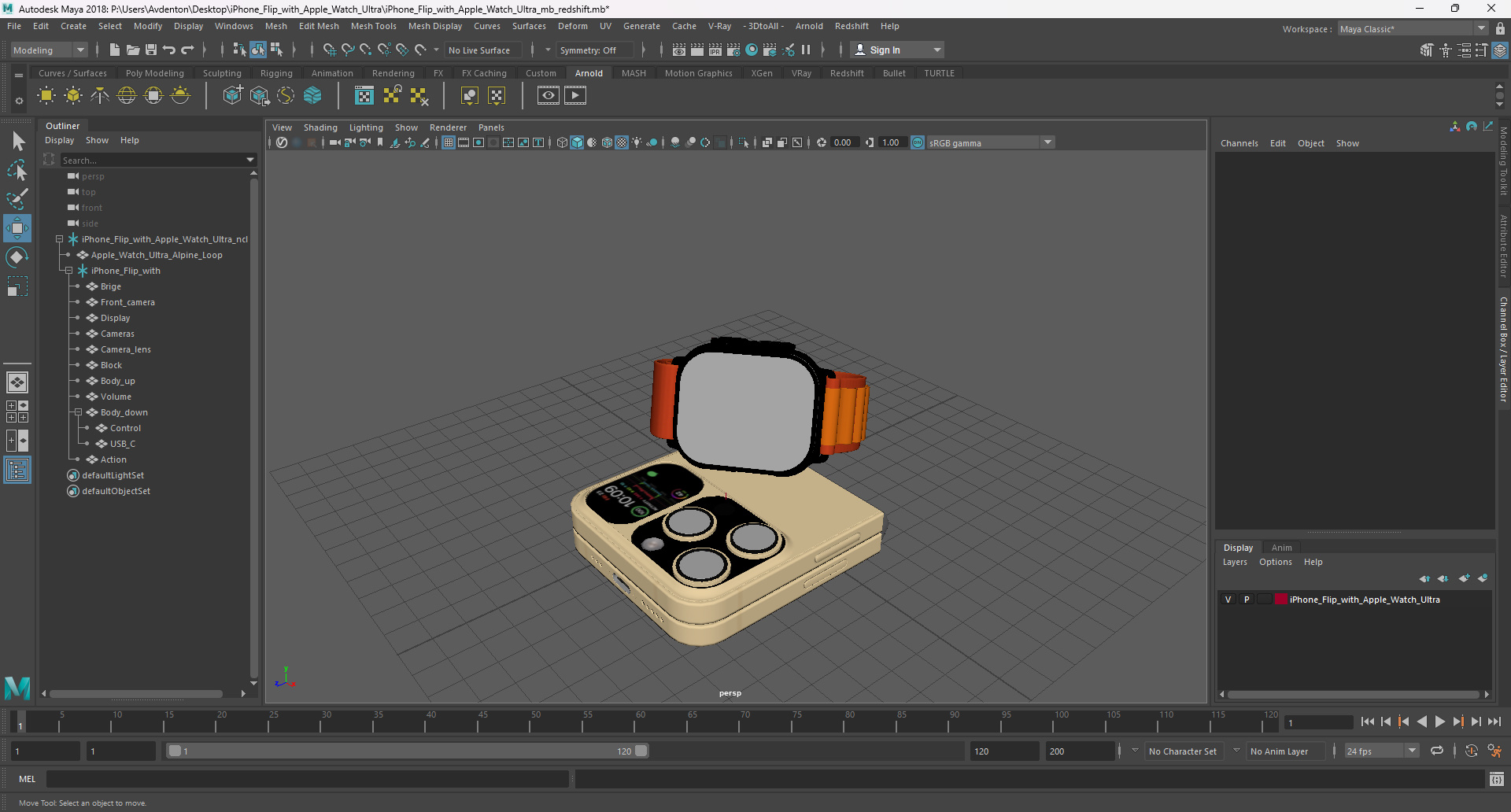Screen dimensions: 1511x812
Task: Collapse the Body_down node
Action: (x=78, y=412)
